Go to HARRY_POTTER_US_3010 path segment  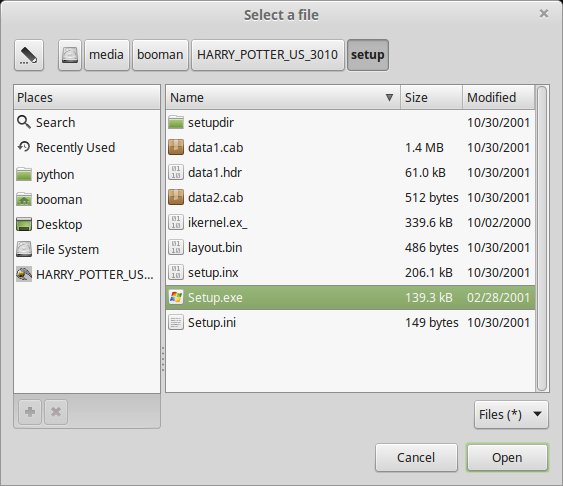click(x=267, y=55)
